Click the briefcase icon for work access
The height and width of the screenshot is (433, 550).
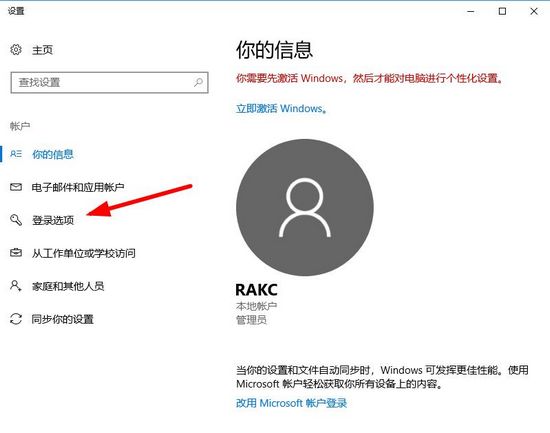[16, 253]
